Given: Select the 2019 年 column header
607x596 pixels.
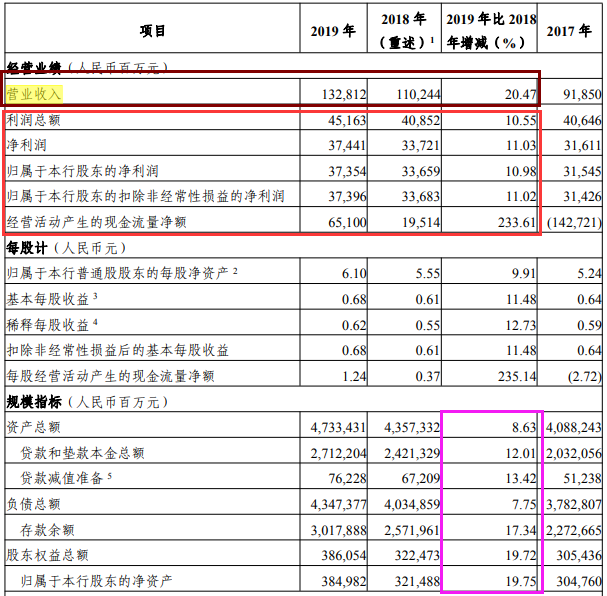Looking at the screenshot, I should [x=333, y=31].
